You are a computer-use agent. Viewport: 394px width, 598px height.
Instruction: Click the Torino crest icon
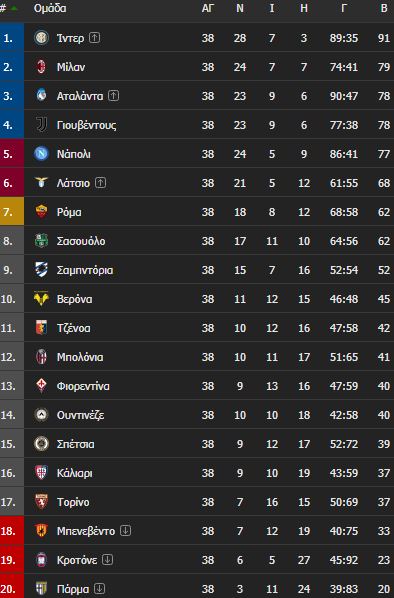coord(41,502)
